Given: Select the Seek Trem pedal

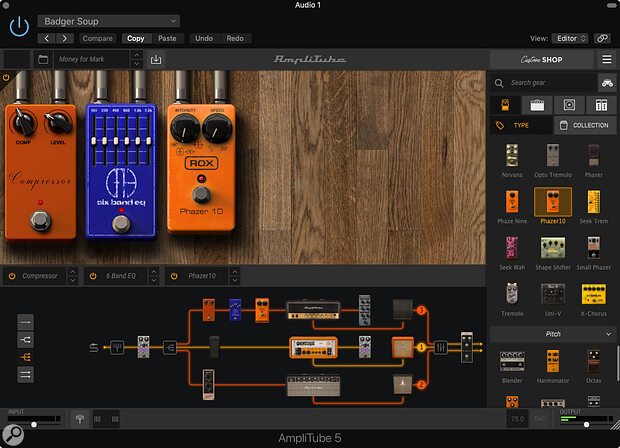Looking at the screenshot, I should (594, 206).
